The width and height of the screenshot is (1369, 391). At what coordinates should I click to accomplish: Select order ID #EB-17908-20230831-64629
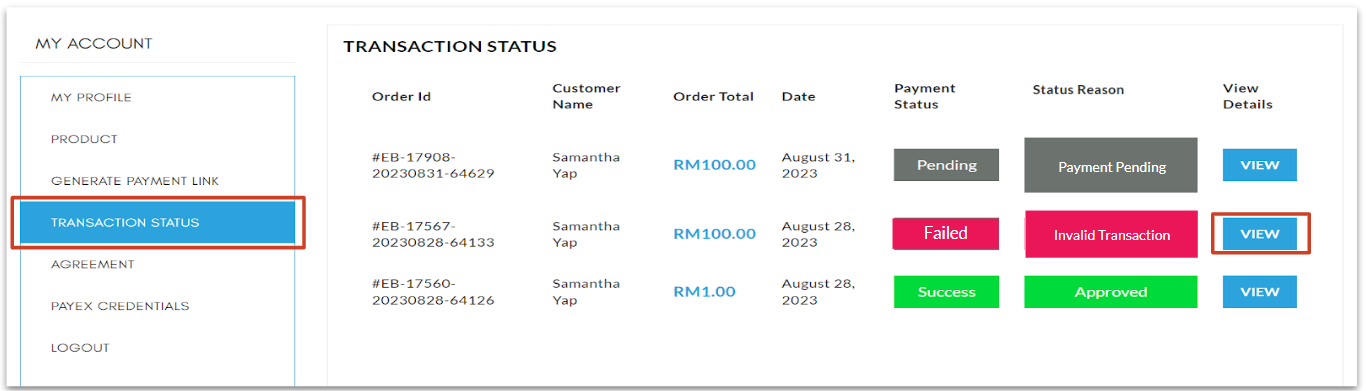coord(433,165)
